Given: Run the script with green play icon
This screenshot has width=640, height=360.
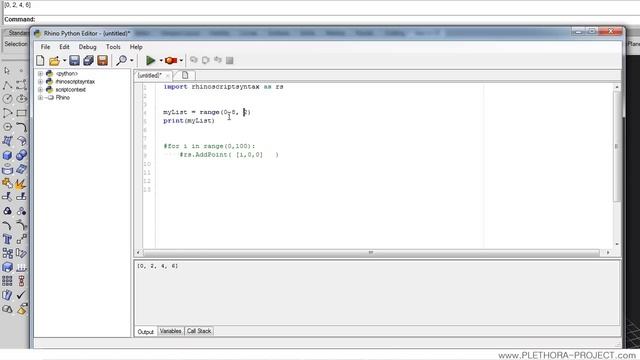Looking at the screenshot, I should pos(151,60).
